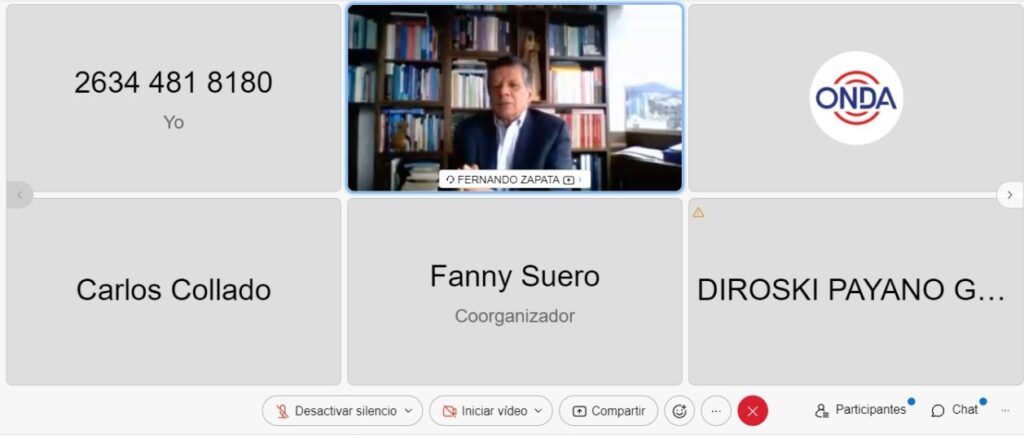Click the muted microphone icon

282,411
